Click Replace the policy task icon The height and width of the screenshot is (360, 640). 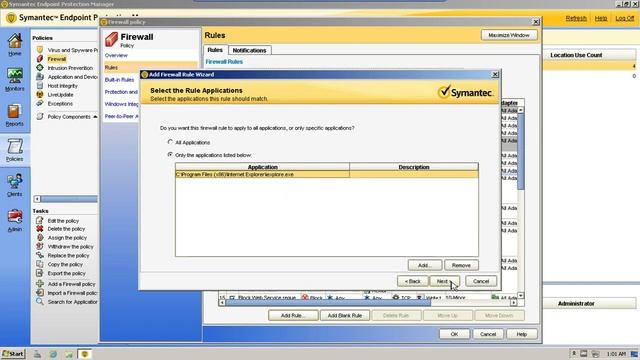pos(40,256)
